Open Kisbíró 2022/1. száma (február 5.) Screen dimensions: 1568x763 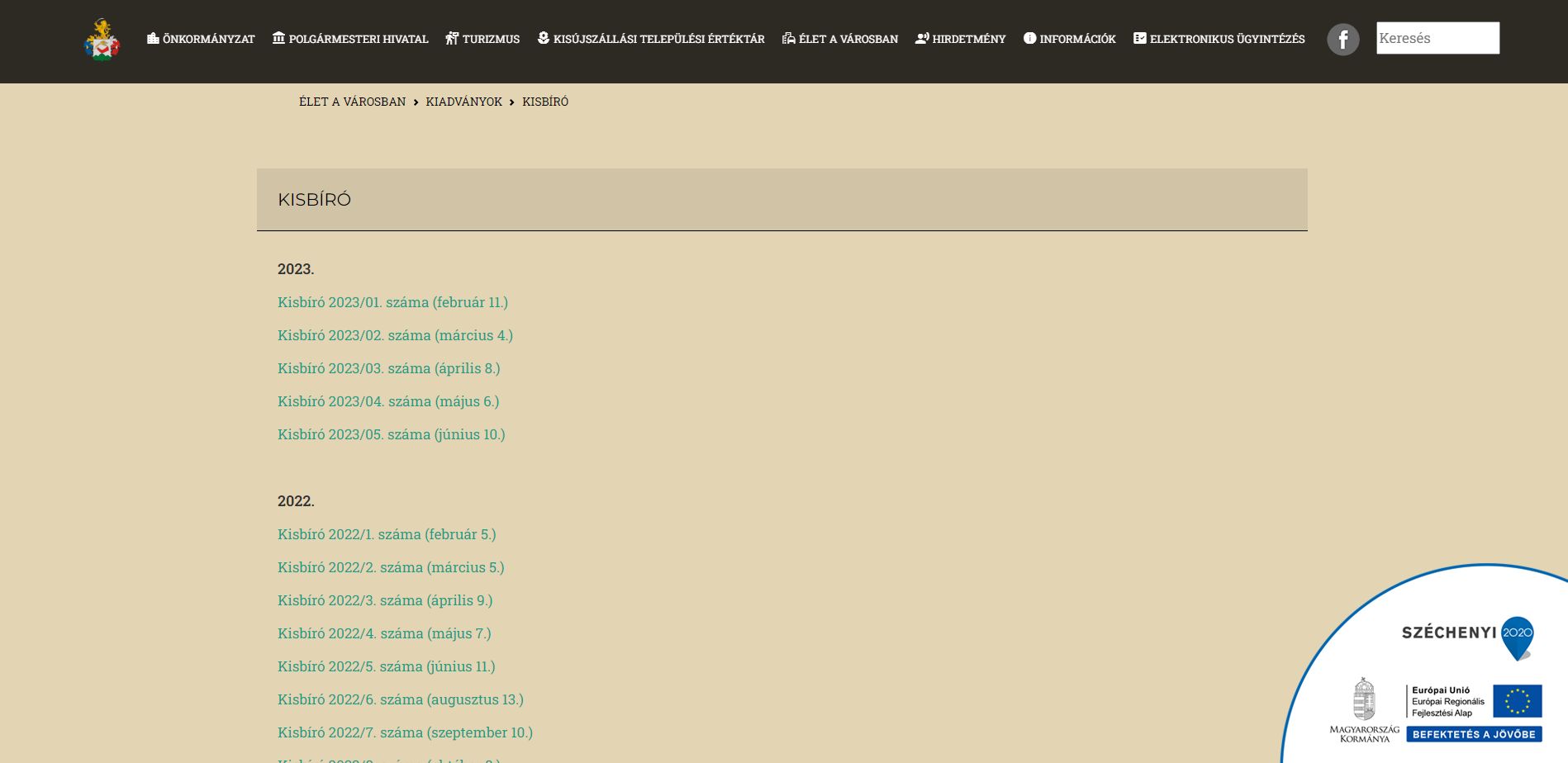(387, 534)
